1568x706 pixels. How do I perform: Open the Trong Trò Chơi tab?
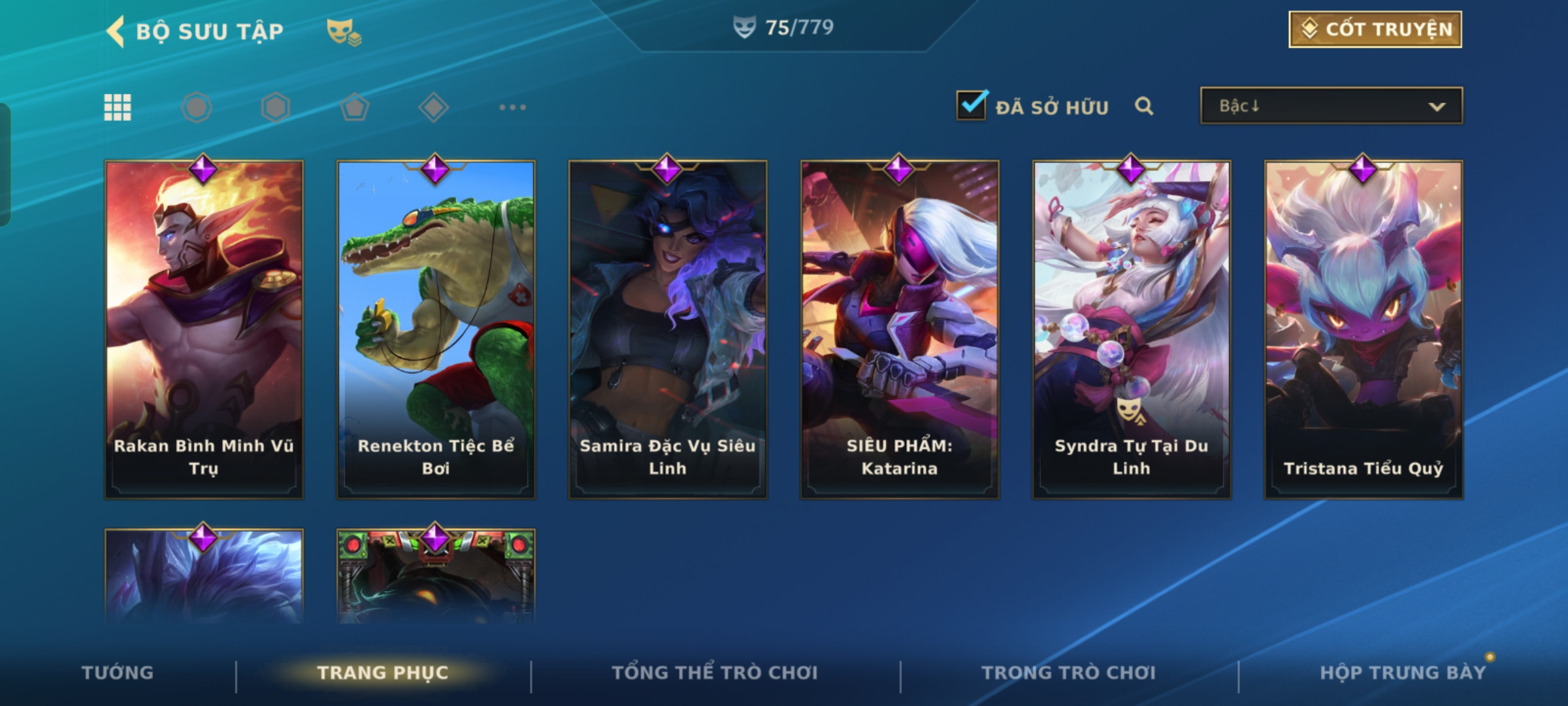[1069, 673]
